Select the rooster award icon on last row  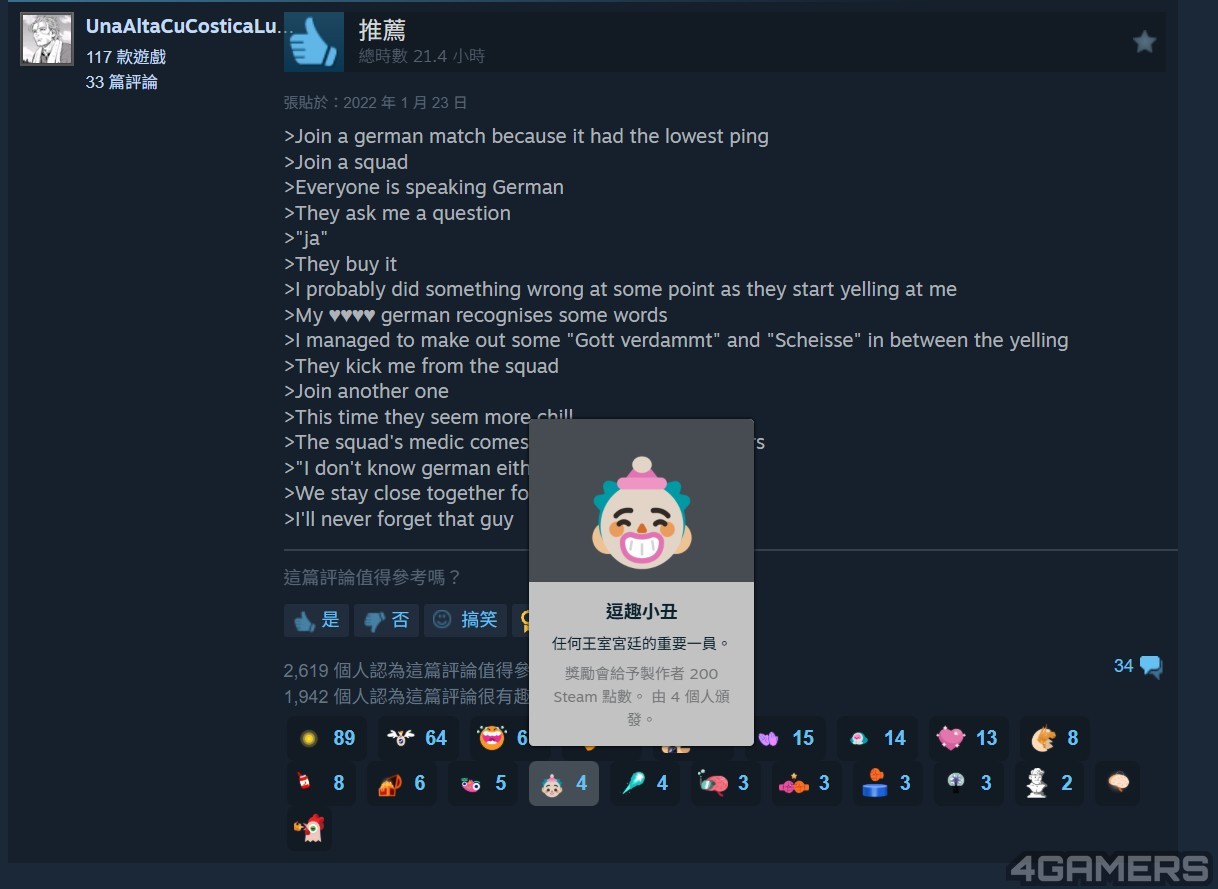coord(309,828)
